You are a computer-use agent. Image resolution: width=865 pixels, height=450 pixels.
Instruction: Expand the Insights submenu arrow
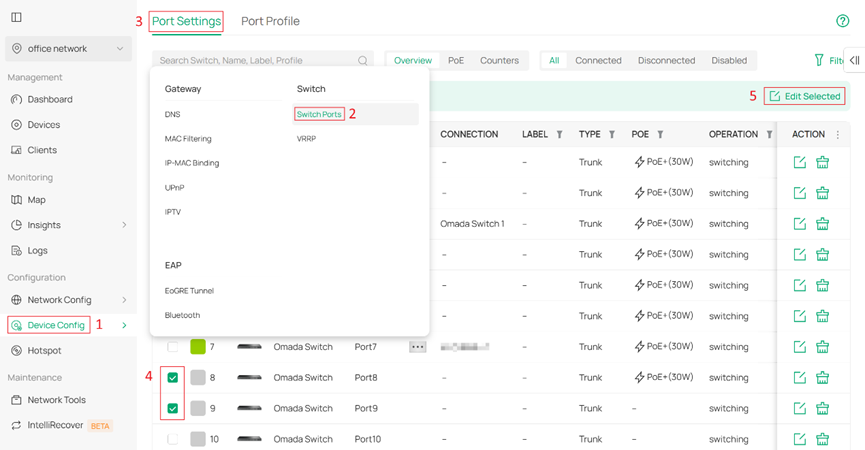(x=124, y=225)
